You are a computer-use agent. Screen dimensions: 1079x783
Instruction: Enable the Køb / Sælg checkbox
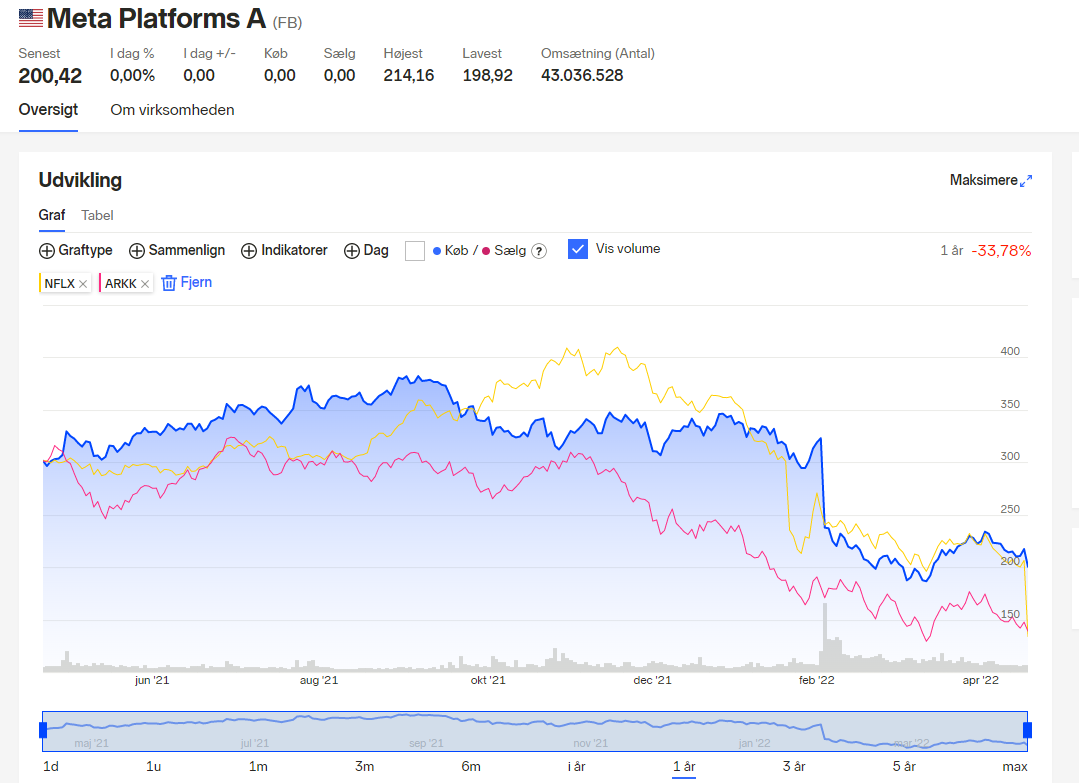(x=415, y=251)
